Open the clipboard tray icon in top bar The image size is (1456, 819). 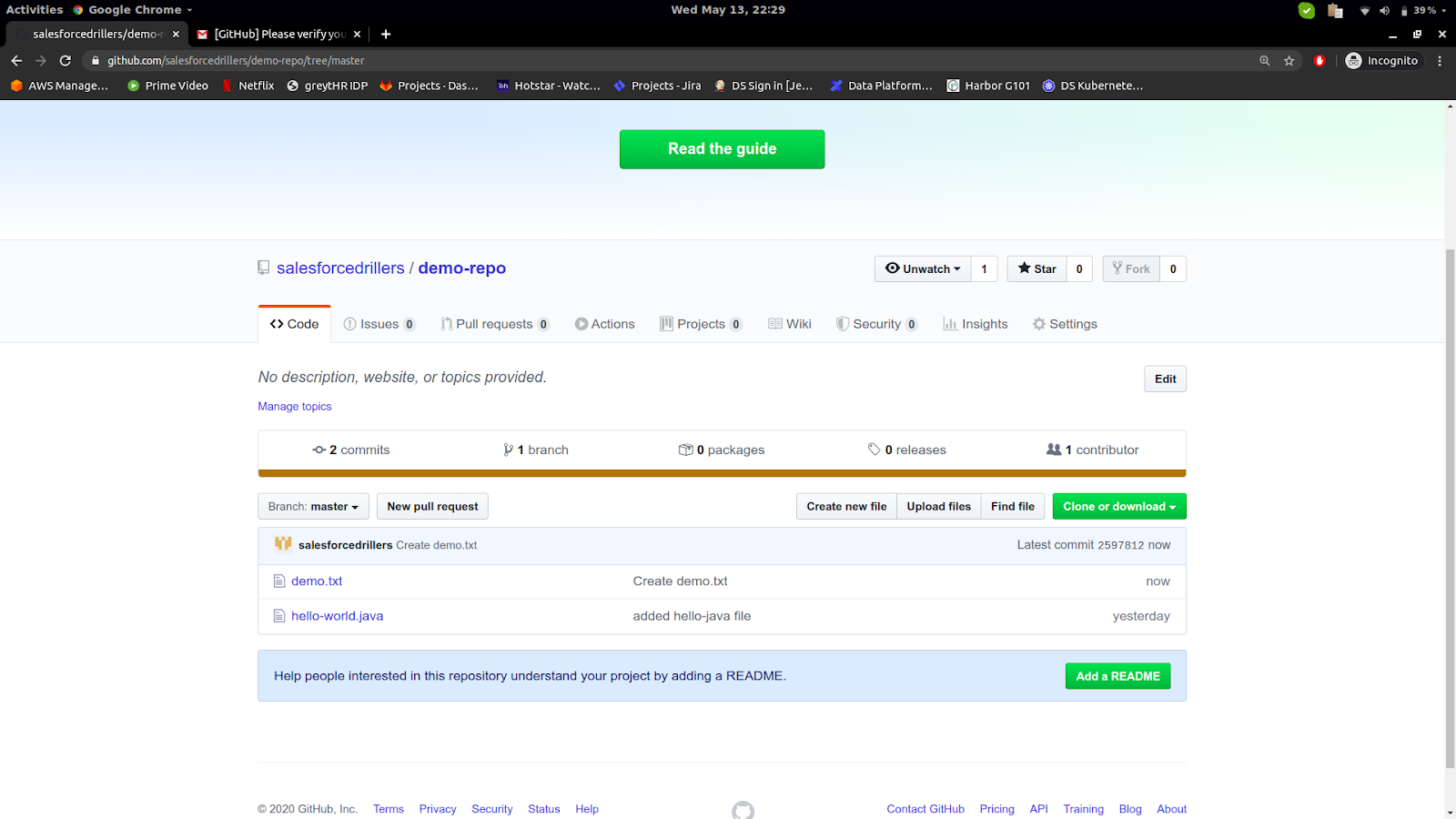pos(1335,10)
